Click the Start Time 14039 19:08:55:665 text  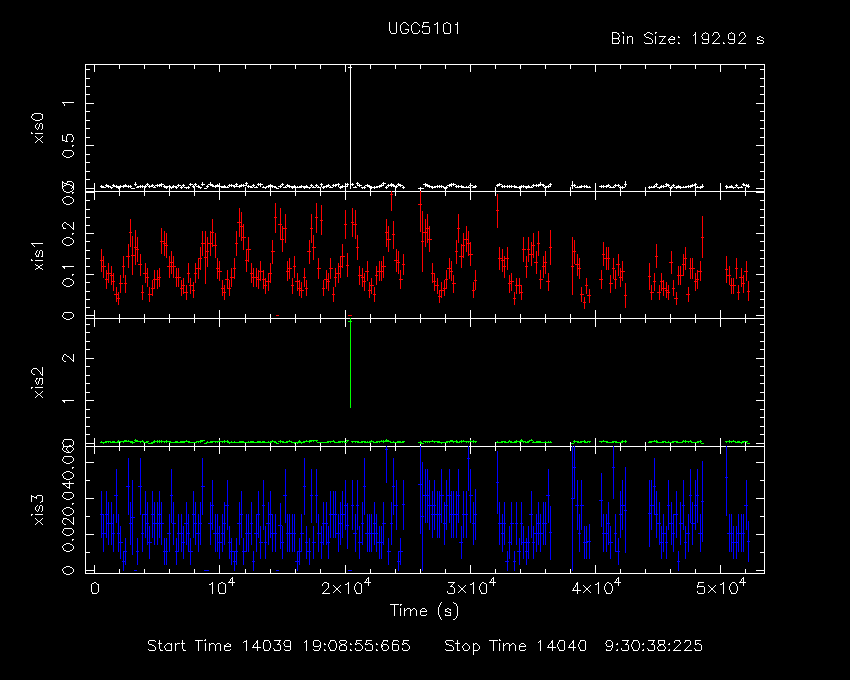pyautogui.click(x=279, y=646)
